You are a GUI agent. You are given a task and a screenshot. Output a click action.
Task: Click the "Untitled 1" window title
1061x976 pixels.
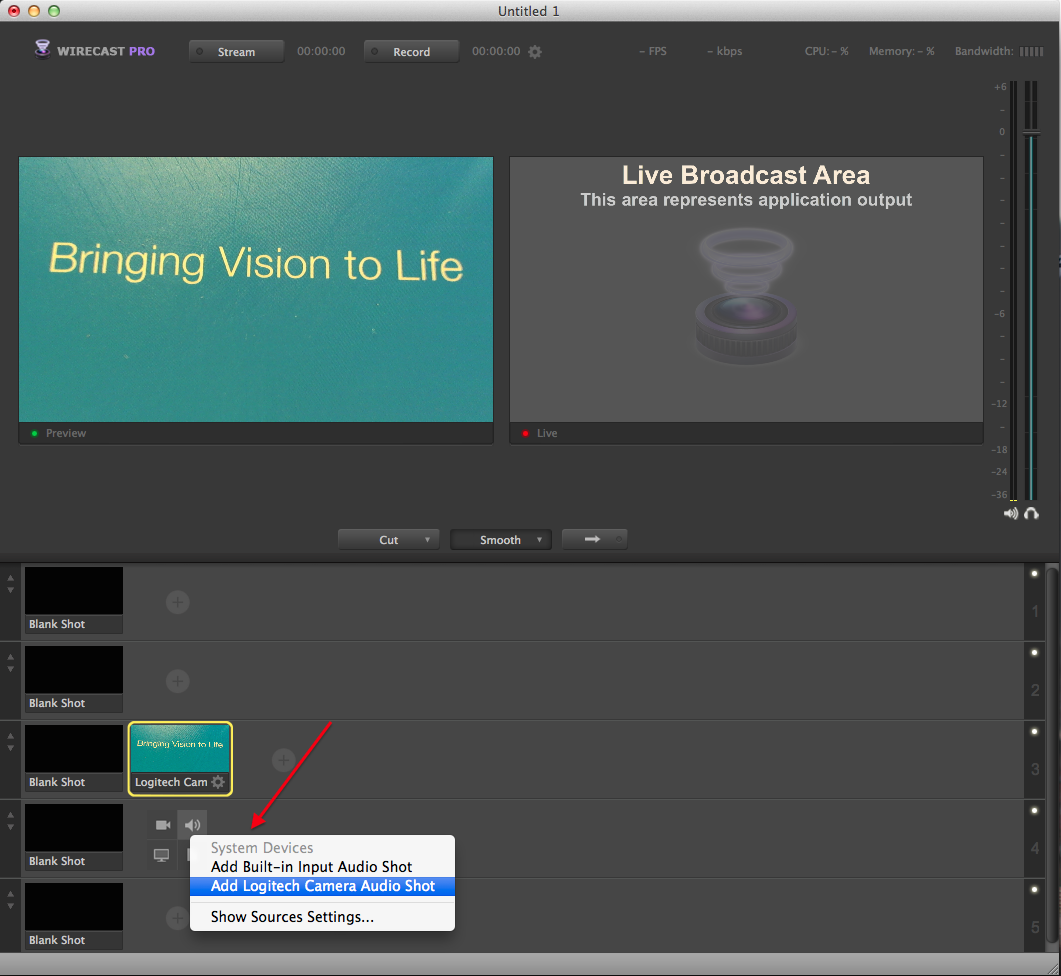tap(528, 12)
